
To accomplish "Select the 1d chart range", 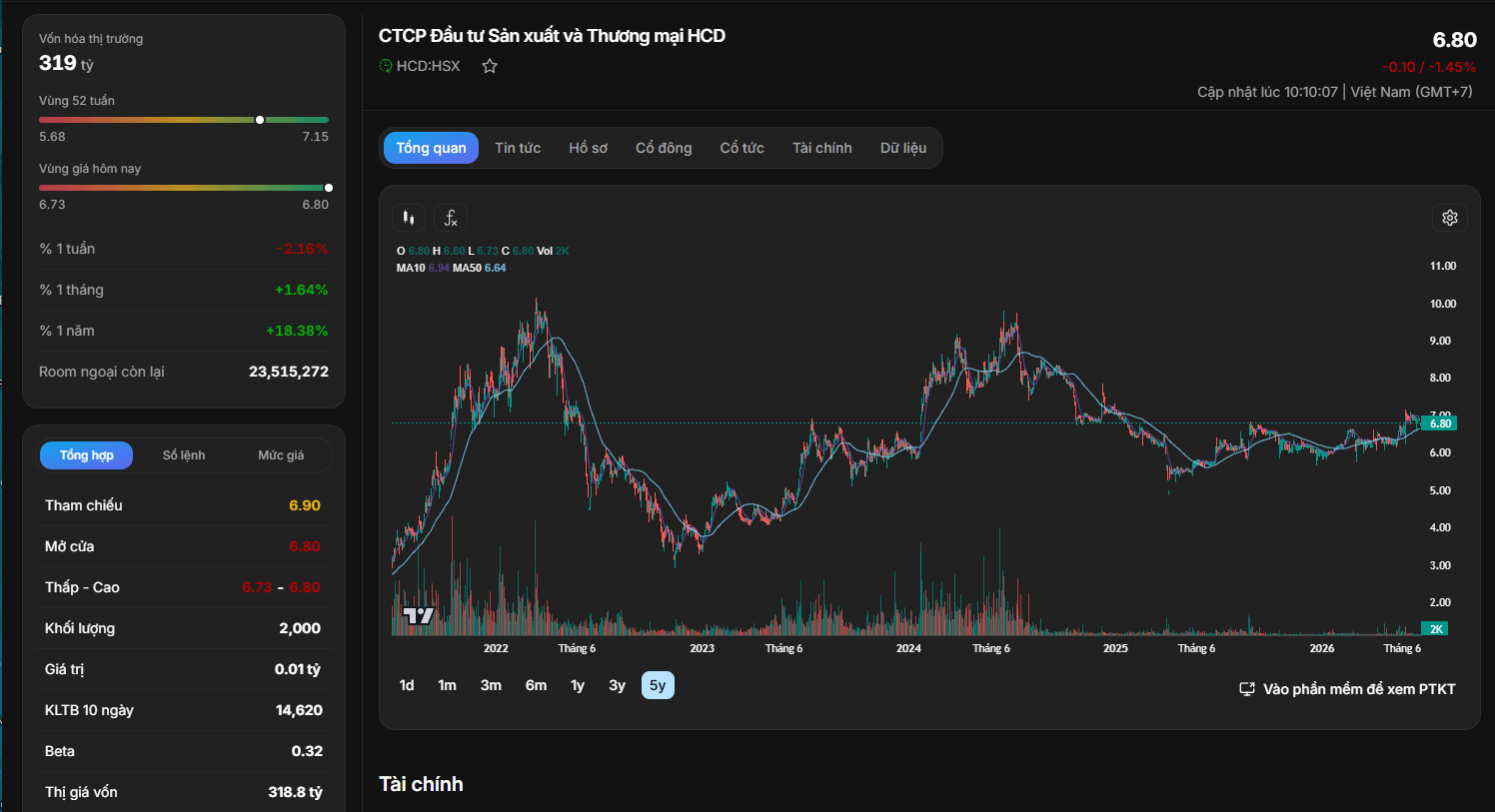I will tap(407, 685).
